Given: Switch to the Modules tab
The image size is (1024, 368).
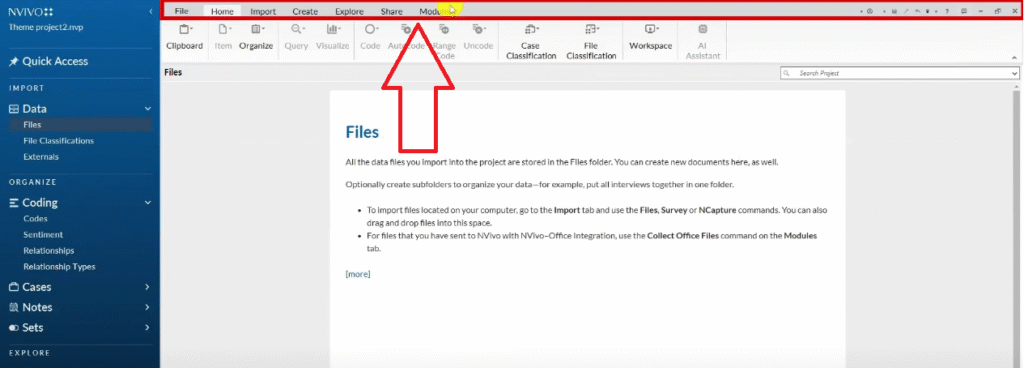Looking at the screenshot, I should [436, 11].
